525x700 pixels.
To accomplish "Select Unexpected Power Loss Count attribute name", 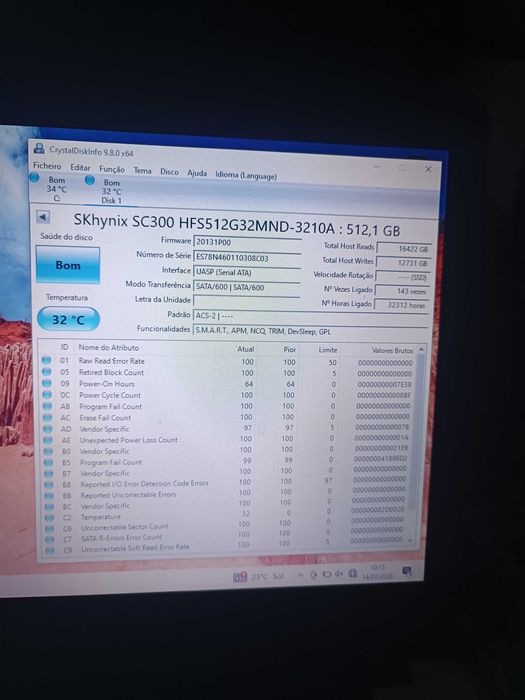I will coord(129,440).
